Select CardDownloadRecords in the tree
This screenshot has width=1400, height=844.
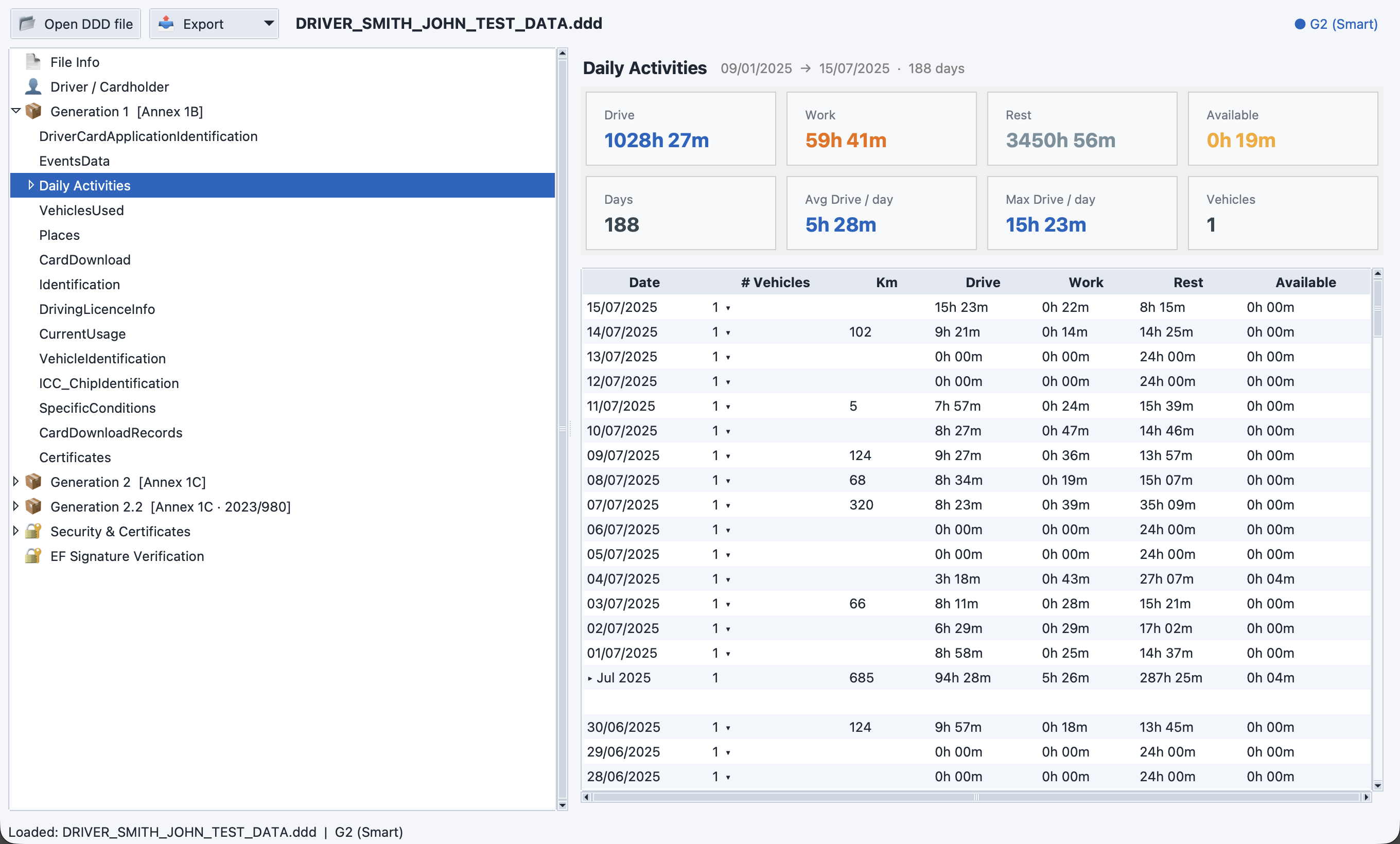(111, 433)
